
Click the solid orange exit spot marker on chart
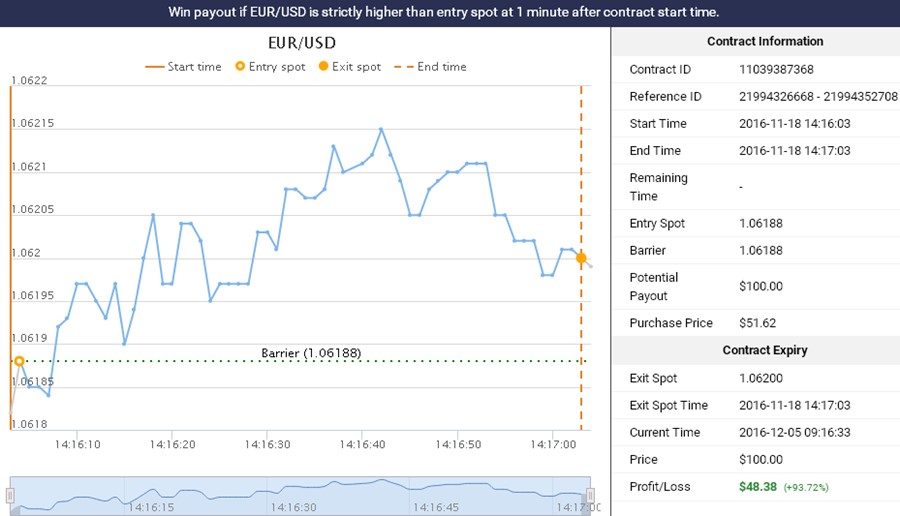tap(581, 258)
